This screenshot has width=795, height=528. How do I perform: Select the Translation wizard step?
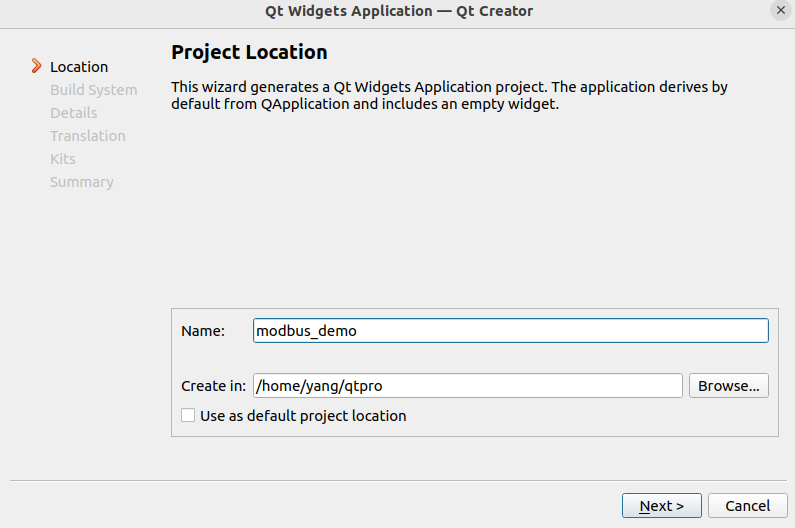(x=88, y=136)
